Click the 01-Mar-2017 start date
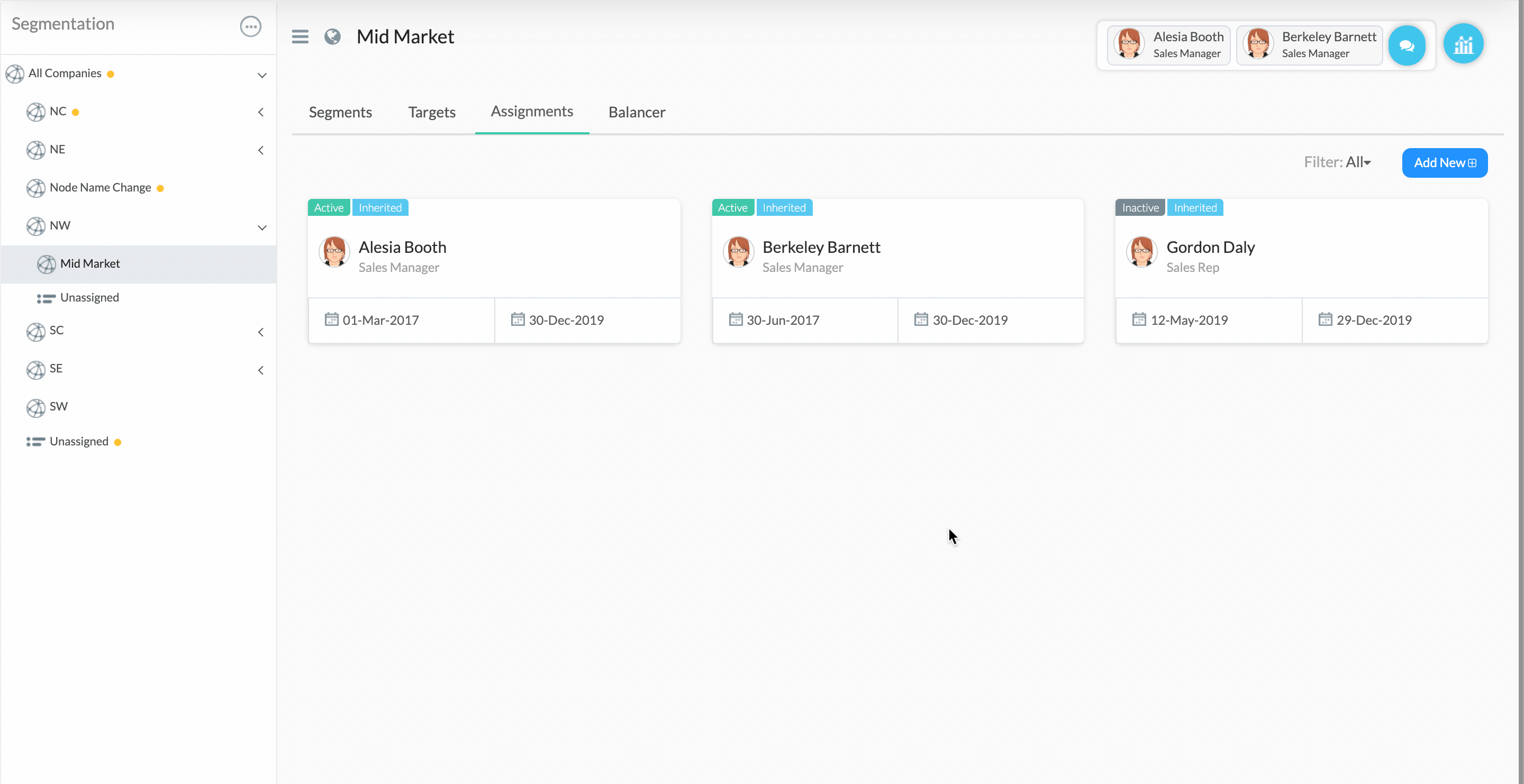Screen dimensions: 1524x784 coord(380,320)
